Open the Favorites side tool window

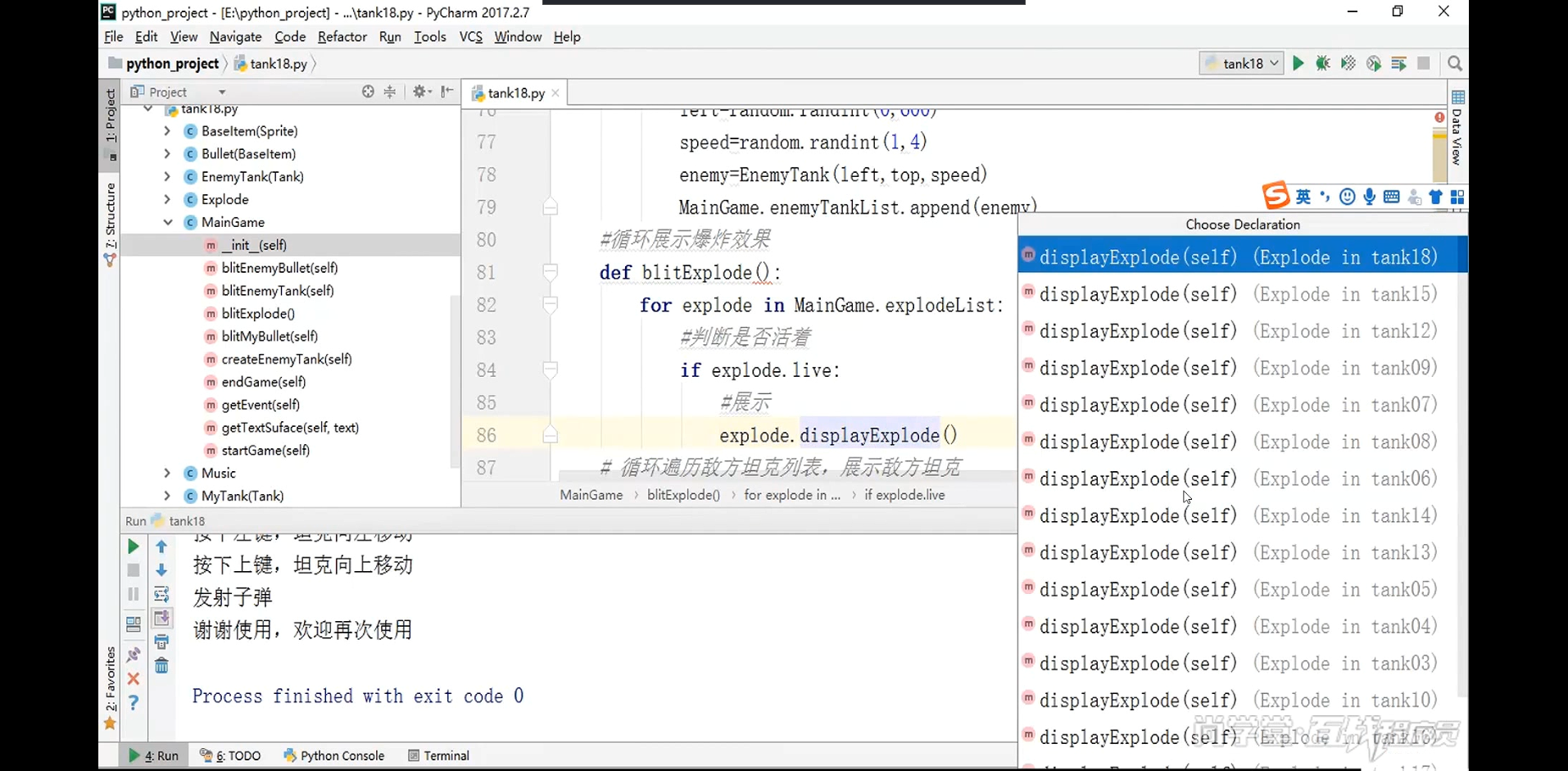pyautogui.click(x=110, y=687)
